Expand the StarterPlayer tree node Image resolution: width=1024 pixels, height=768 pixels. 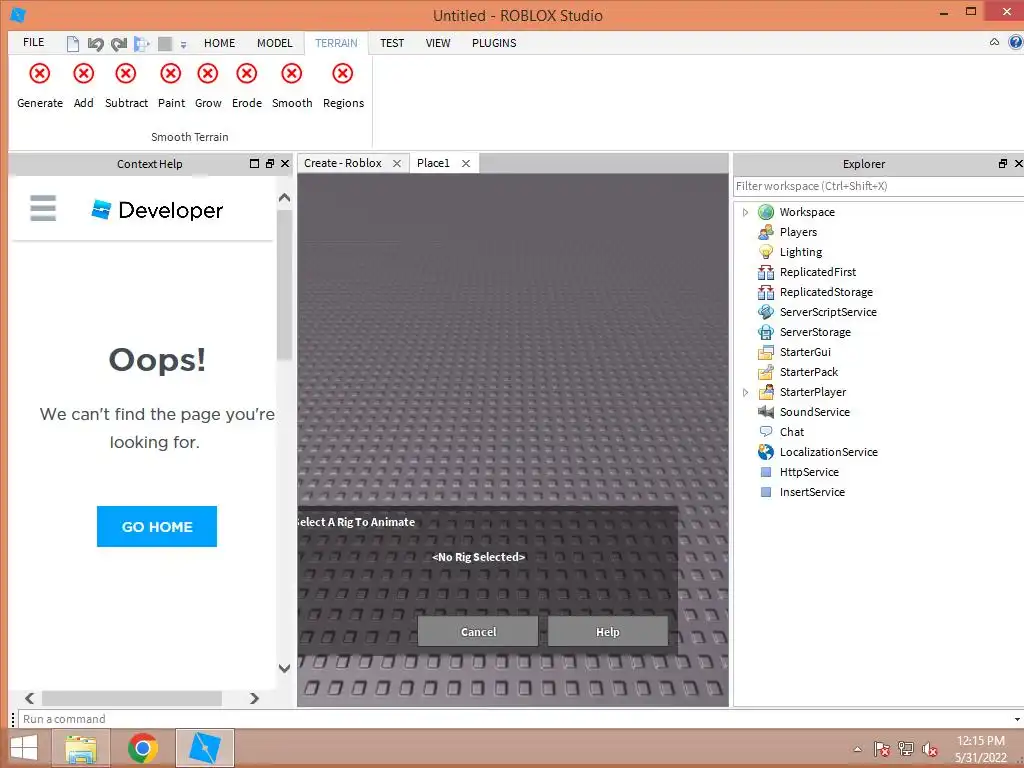745,392
